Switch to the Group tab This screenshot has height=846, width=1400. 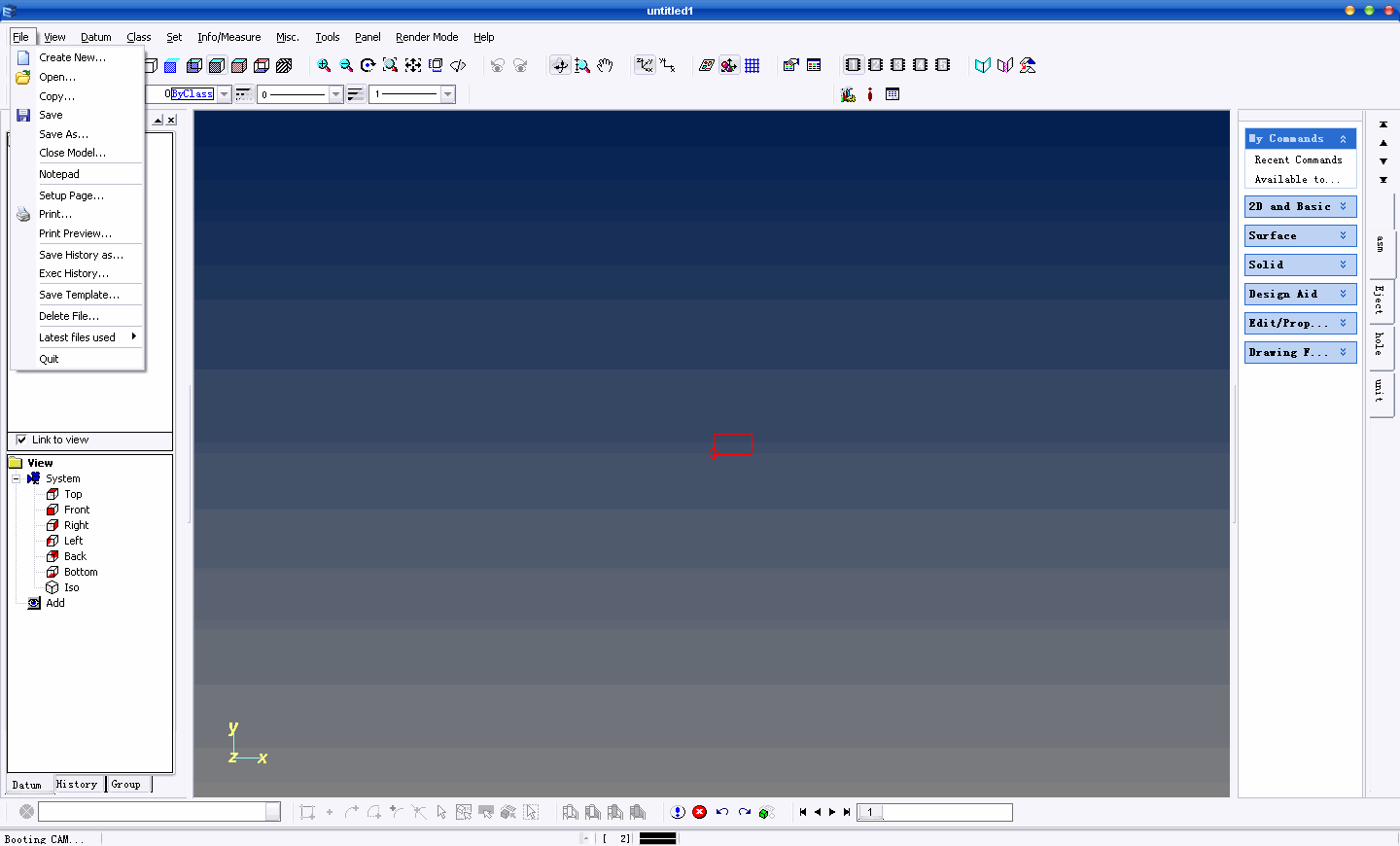(x=126, y=784)
